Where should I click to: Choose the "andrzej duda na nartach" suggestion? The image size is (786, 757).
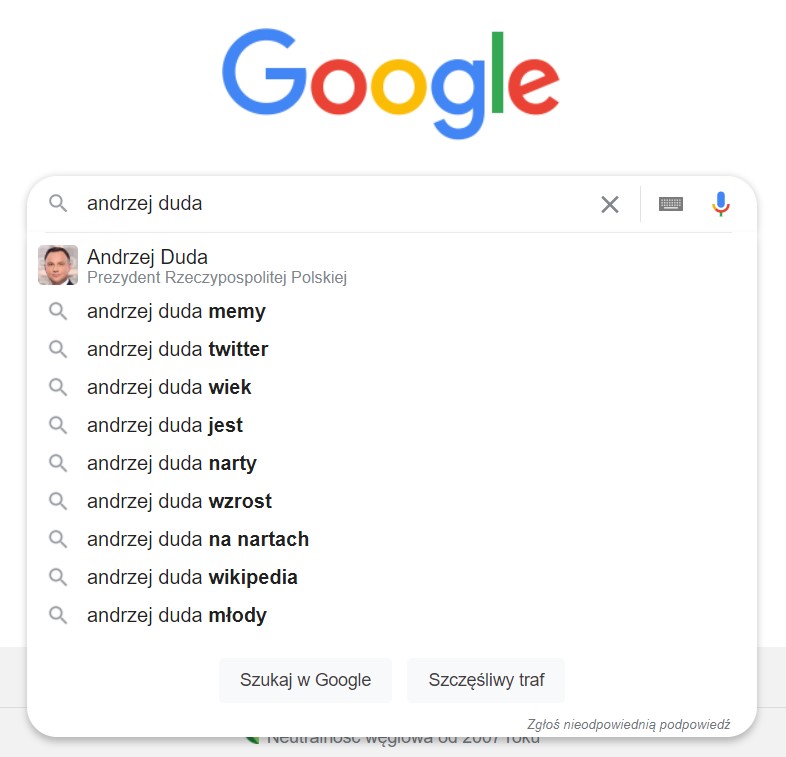(x=198, y=540)
